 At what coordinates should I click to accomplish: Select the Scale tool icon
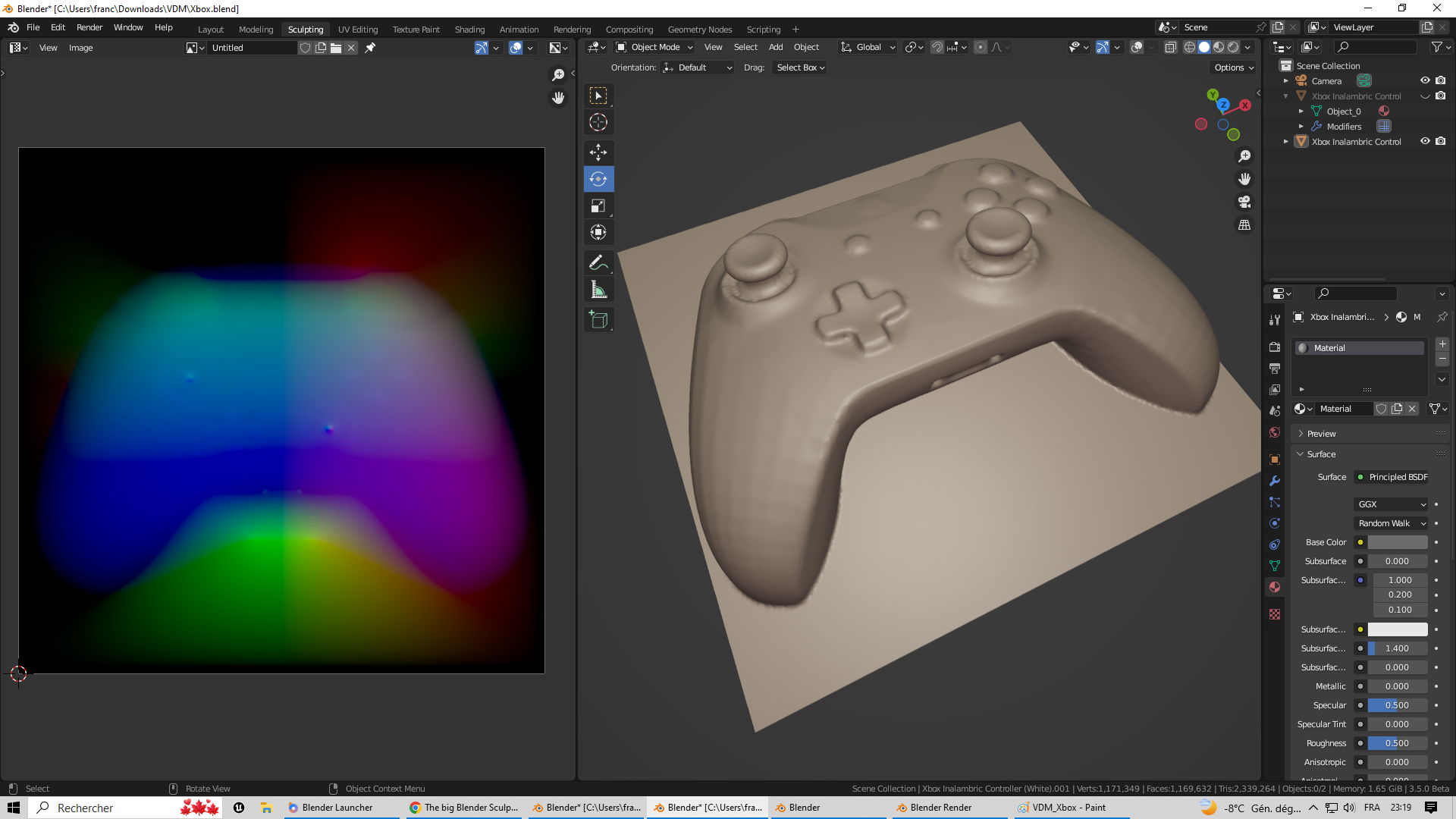click(597, 205)
